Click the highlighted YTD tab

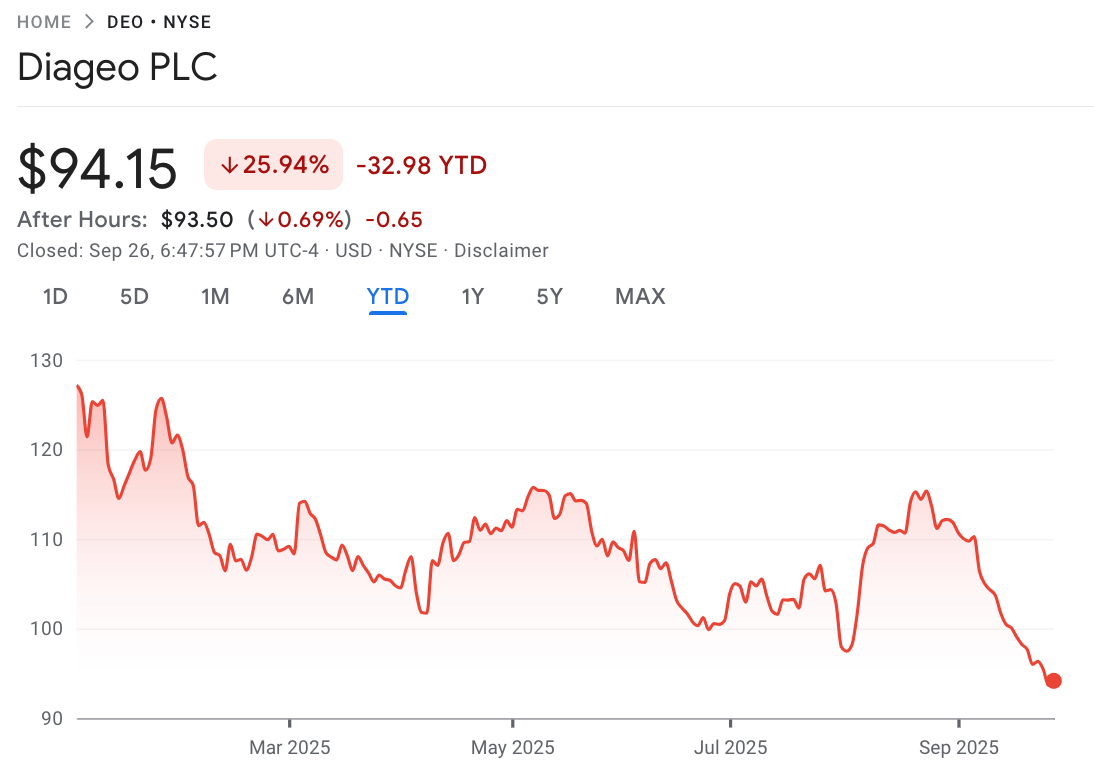click(x=388, y=297)
